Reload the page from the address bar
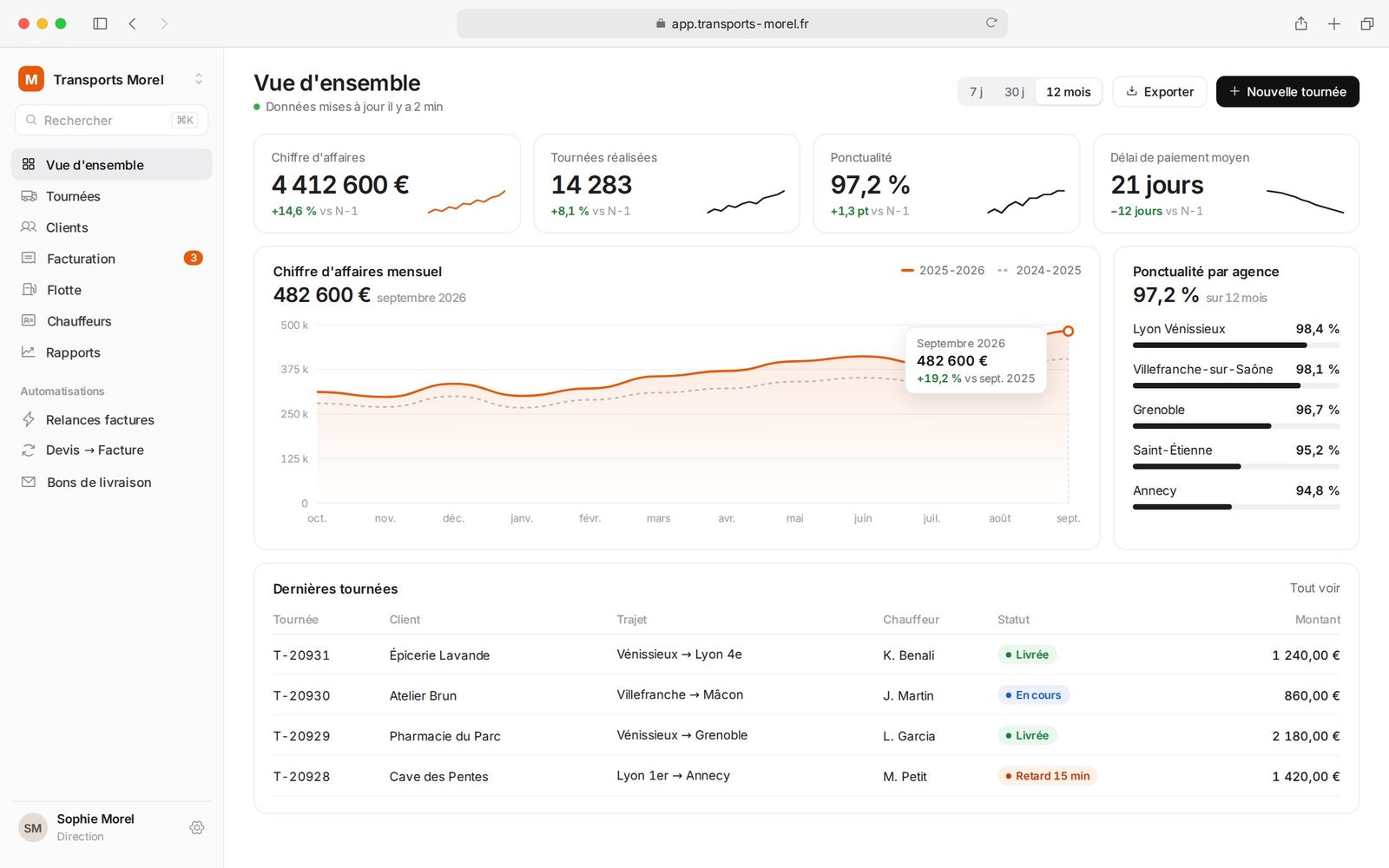This screenshot has width=1389, height=868. (991, 23)
